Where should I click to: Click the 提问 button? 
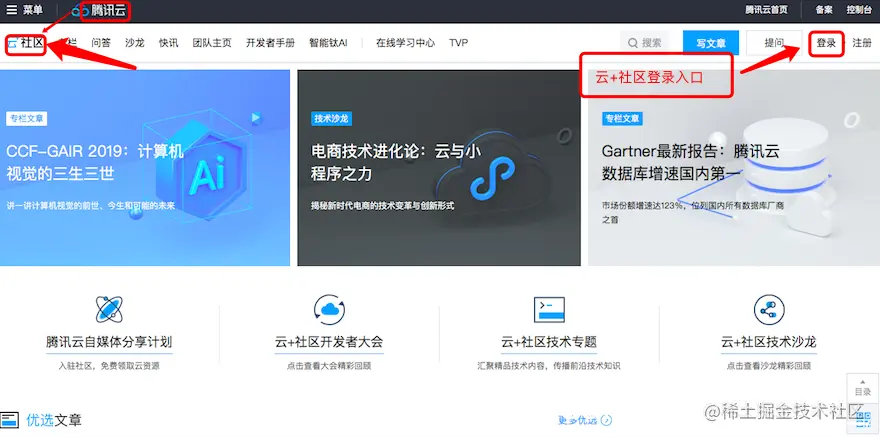774,43
